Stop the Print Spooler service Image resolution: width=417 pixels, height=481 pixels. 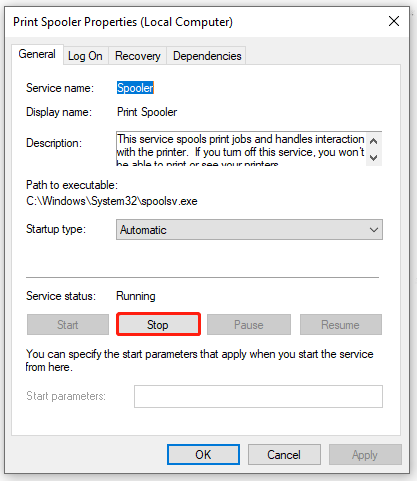coord(158,324)
